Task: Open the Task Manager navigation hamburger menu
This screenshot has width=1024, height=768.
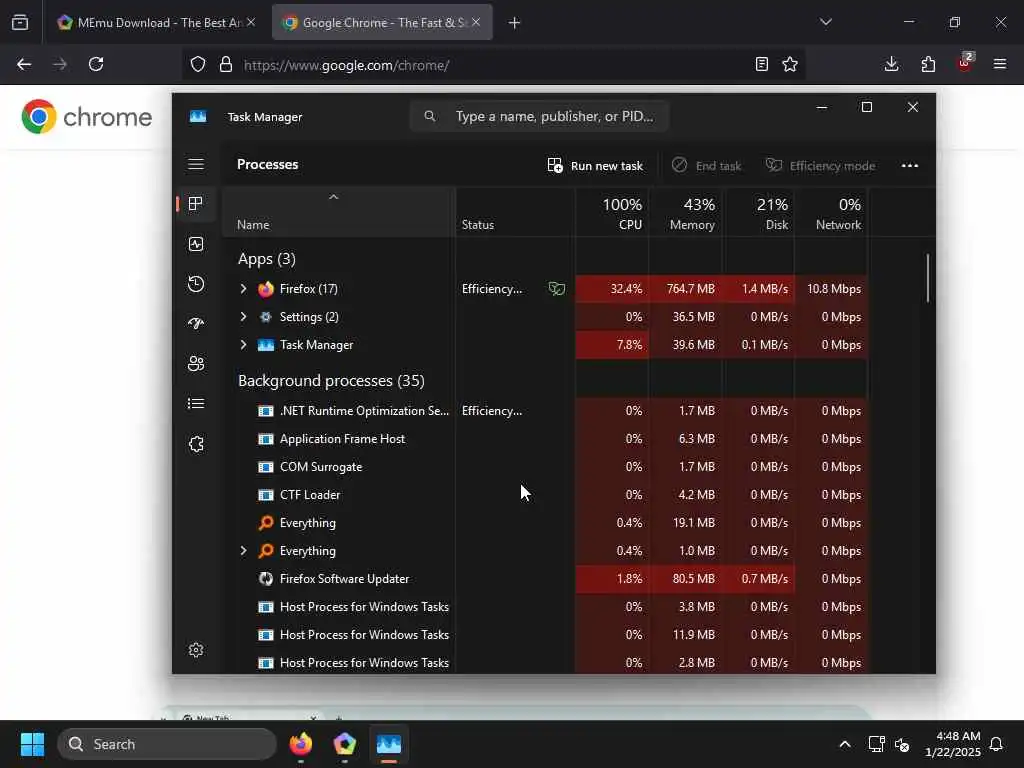Action: click(196, 164)
